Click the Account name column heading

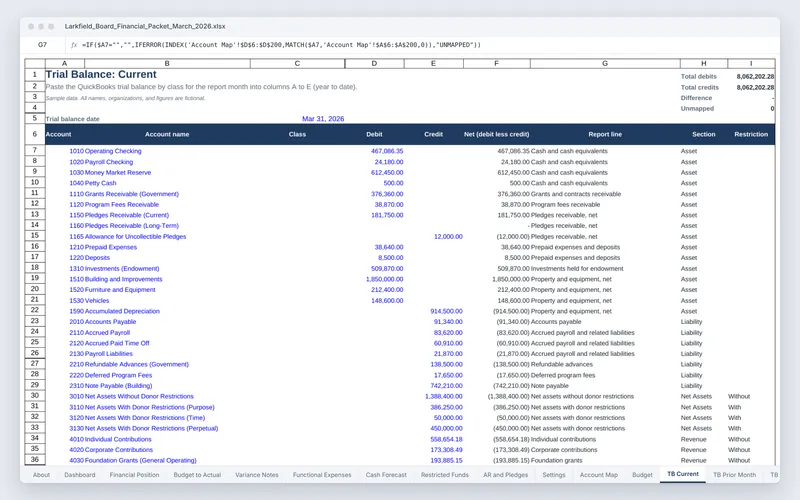(167, 134)
